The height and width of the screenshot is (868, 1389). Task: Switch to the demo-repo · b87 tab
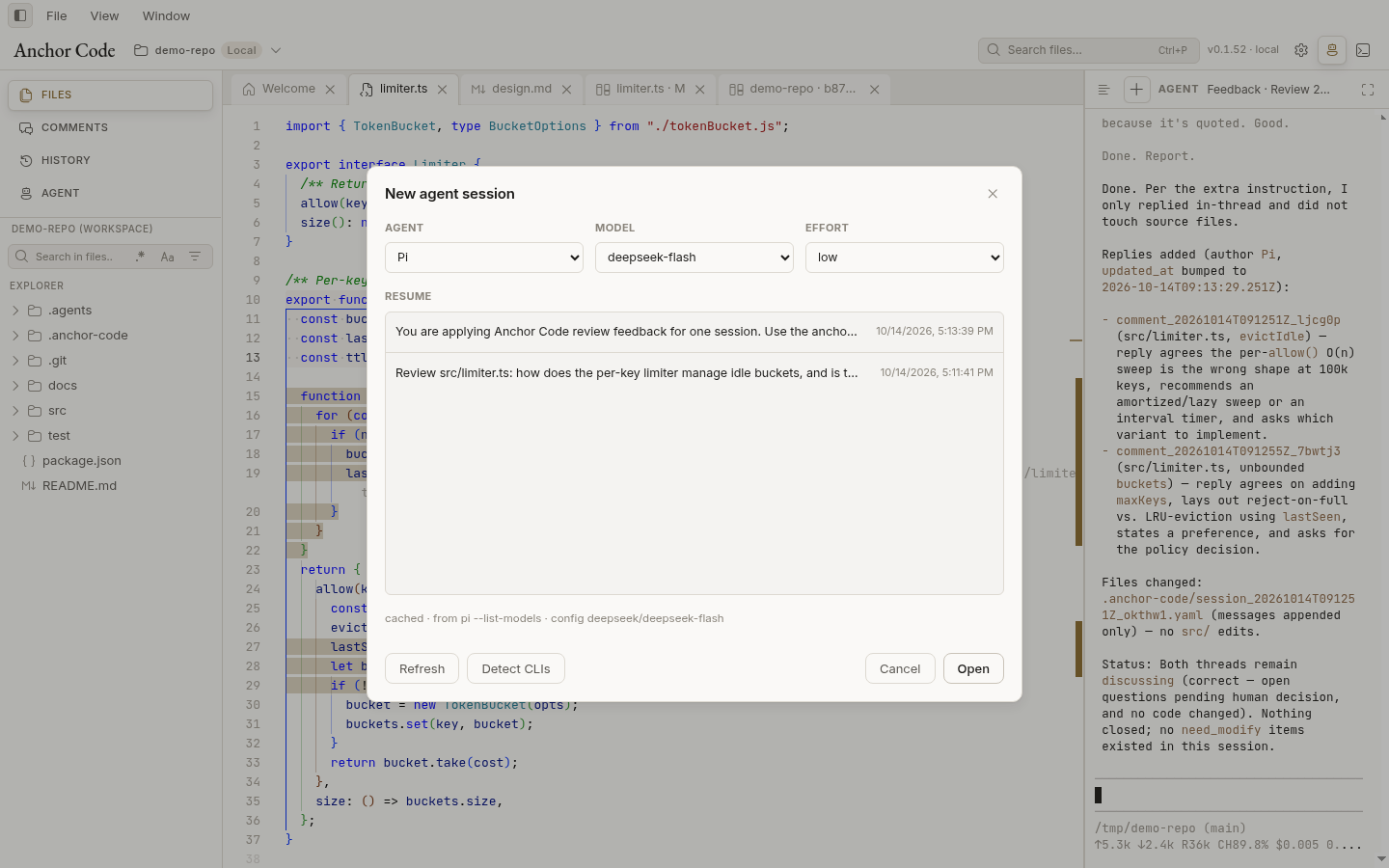click(x=803, y=89)
